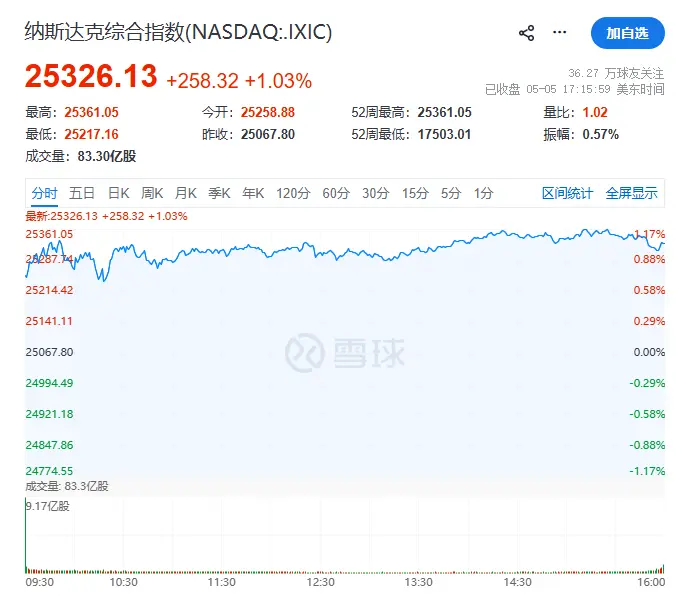The width and height of the screenshot is (683, 607).
Task: Select the 分时 chart tab
Action: pos(44,193)
